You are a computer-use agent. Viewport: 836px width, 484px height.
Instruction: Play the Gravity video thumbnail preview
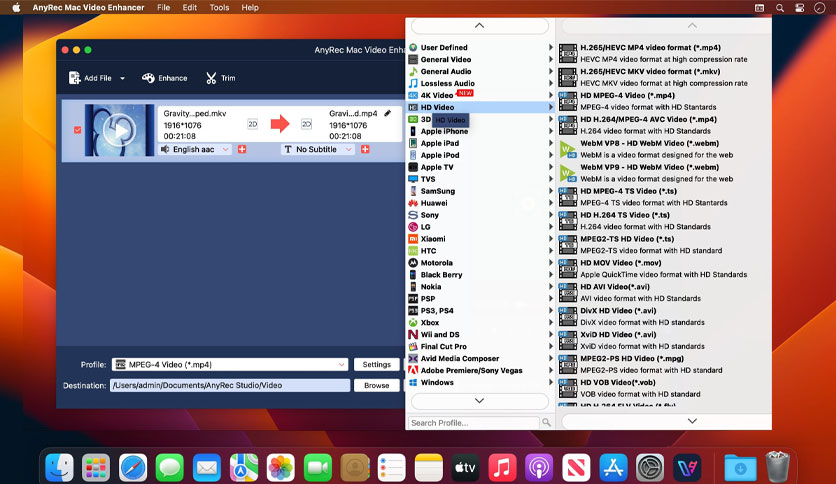[x=119, y=130]
